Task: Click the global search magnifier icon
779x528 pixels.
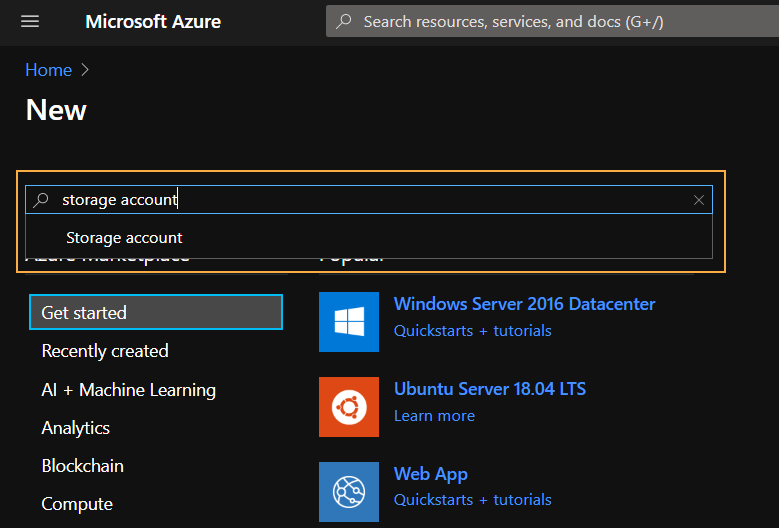Action: (x=343, y=21)
